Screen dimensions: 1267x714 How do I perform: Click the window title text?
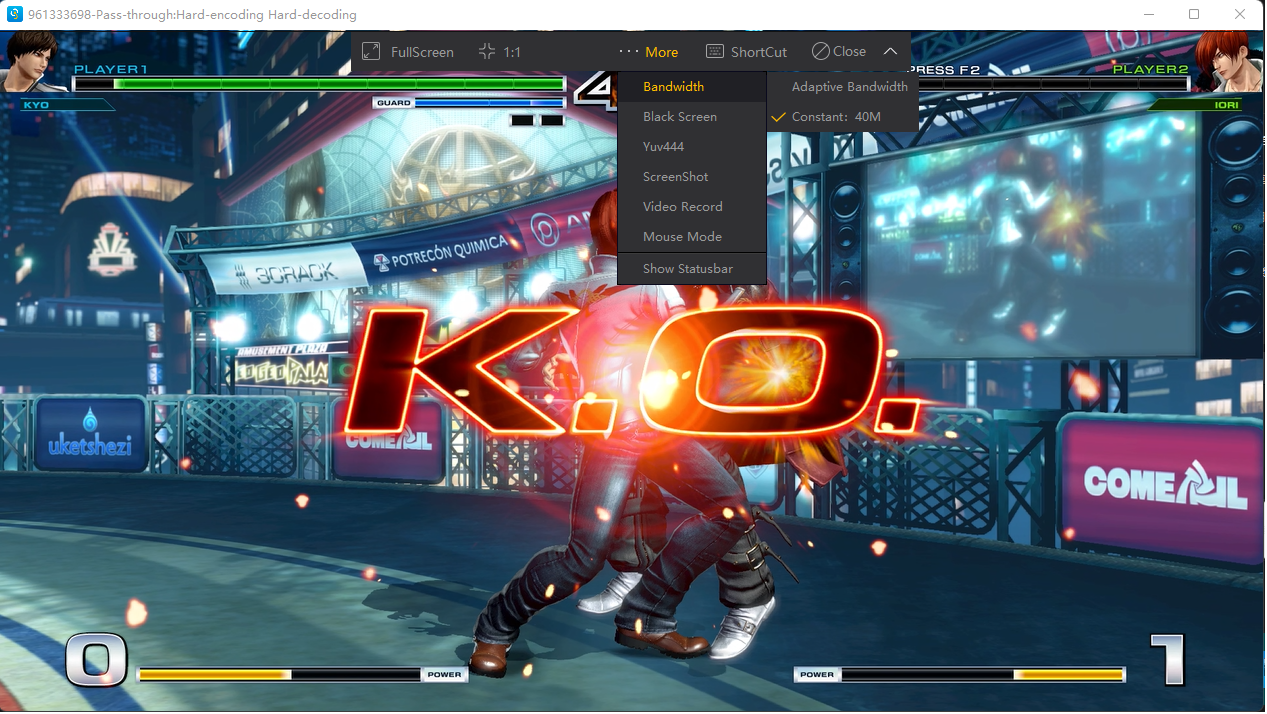(192, 15)
